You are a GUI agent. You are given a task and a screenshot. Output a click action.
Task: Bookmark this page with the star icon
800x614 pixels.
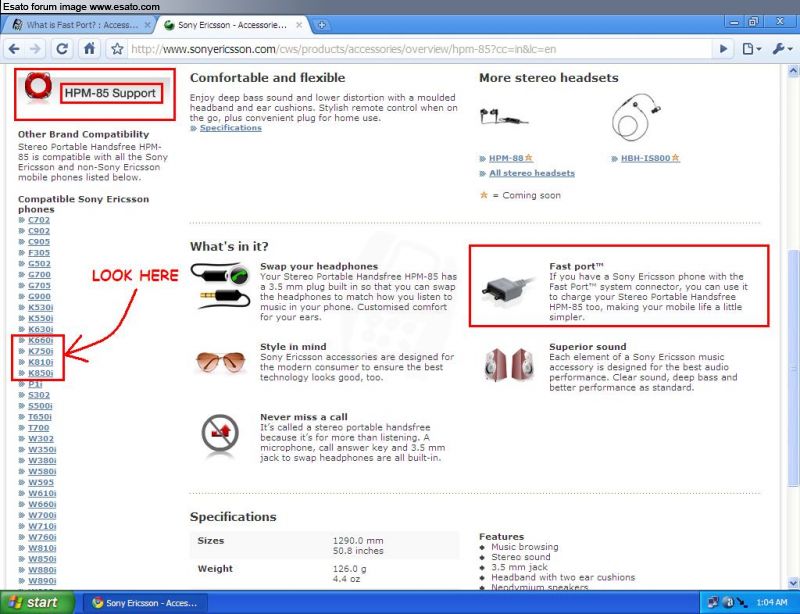(x=117, y=49)
